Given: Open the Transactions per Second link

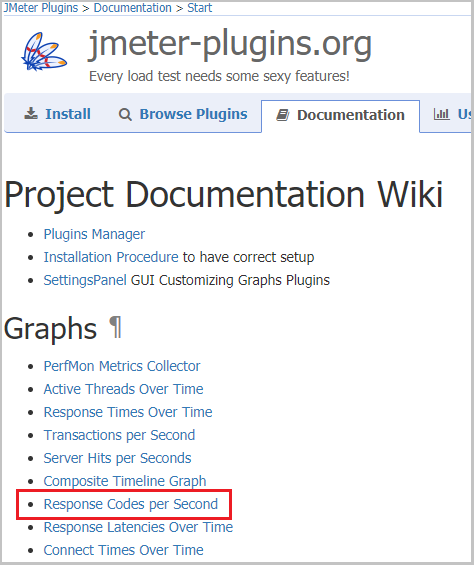Looking at the screenshot, I should 119,435.
